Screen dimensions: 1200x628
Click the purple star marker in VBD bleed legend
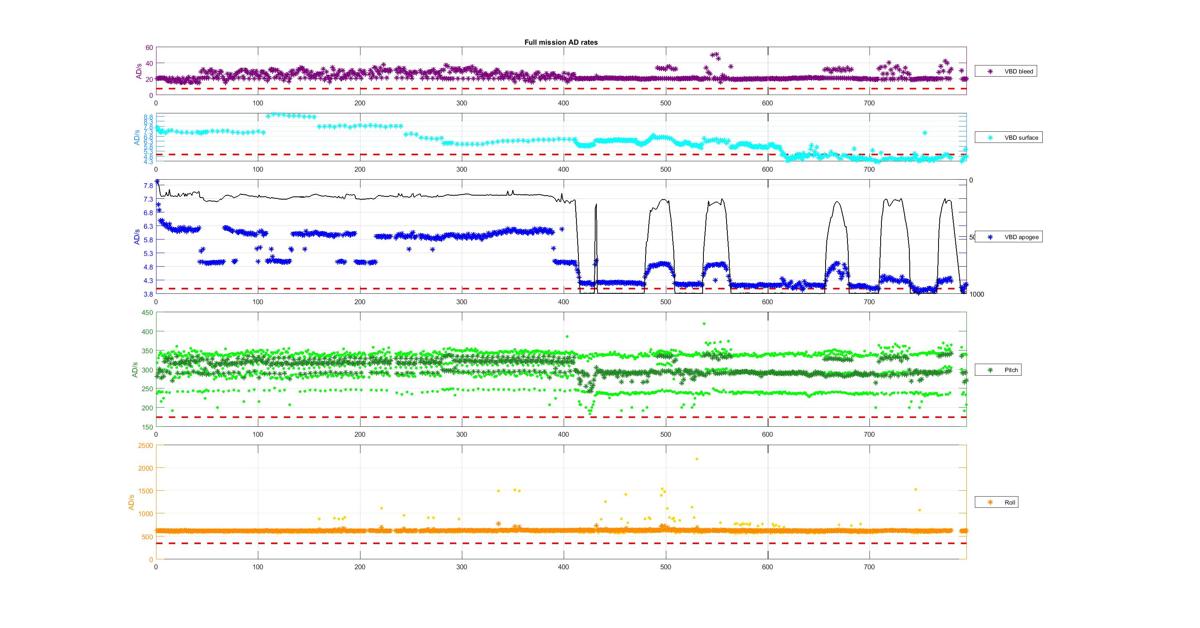click(990, 72)
